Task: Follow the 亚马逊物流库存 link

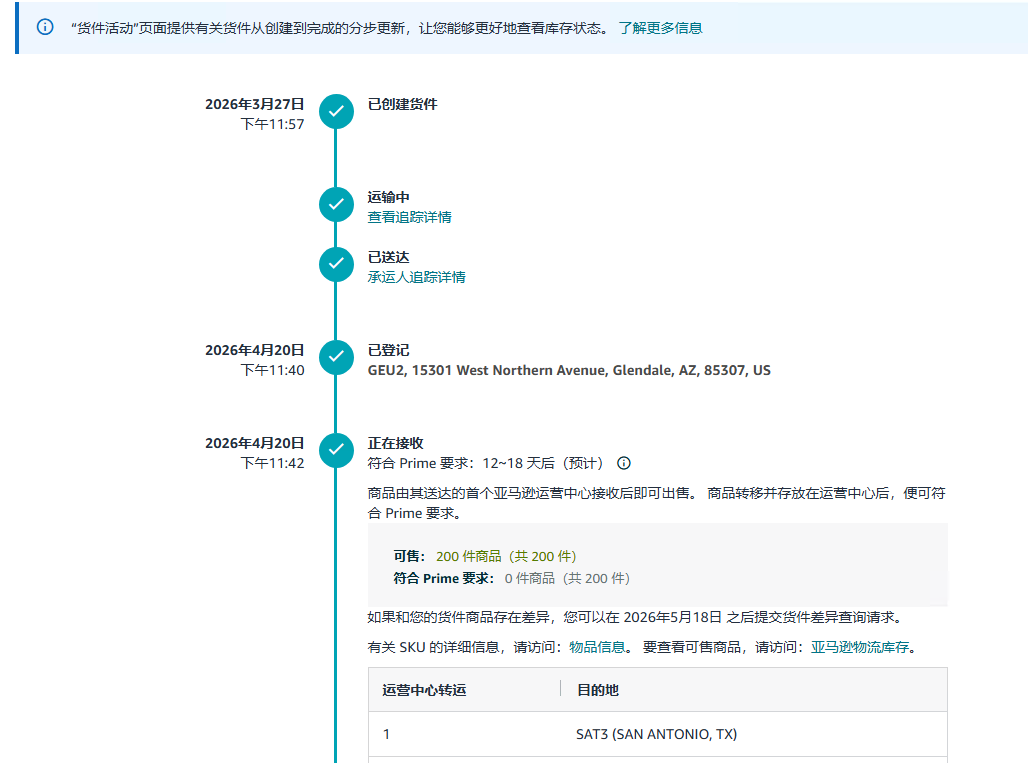Action: pyautogui.click(x=860, y=647)
